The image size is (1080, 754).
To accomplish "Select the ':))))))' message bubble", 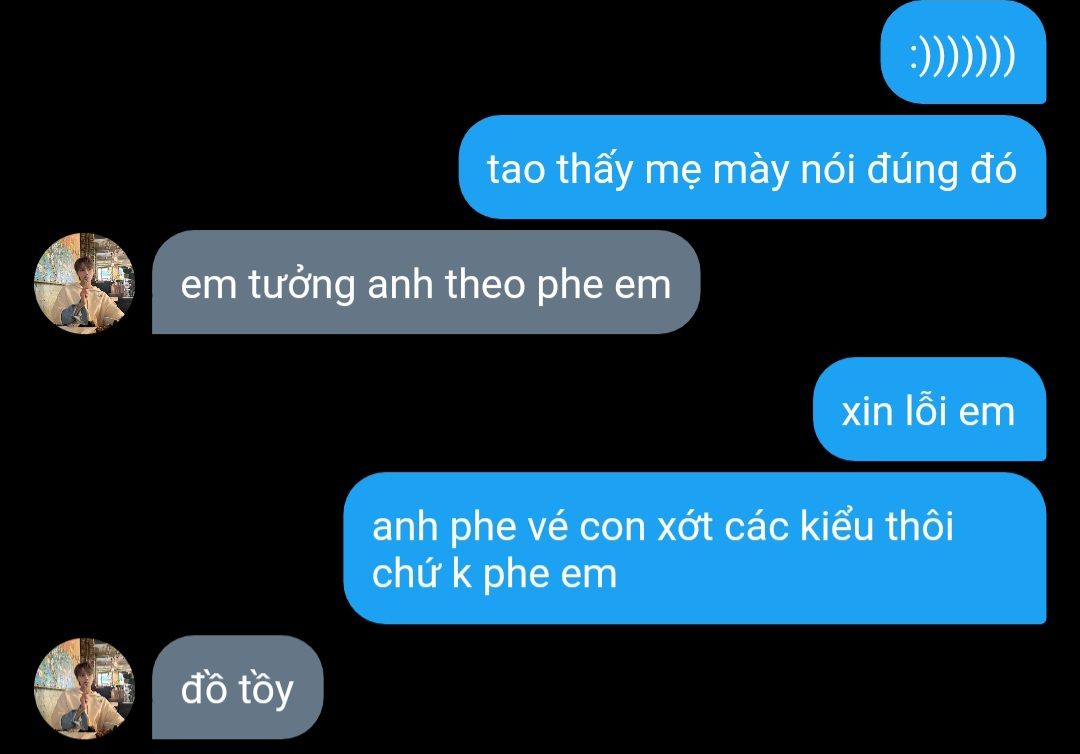I will pos(964,52).
